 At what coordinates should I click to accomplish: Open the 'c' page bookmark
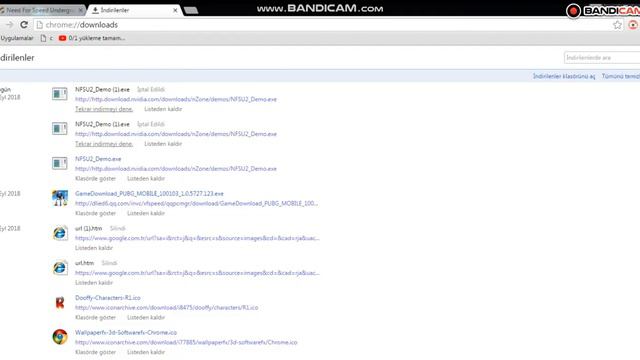(47, 38)
